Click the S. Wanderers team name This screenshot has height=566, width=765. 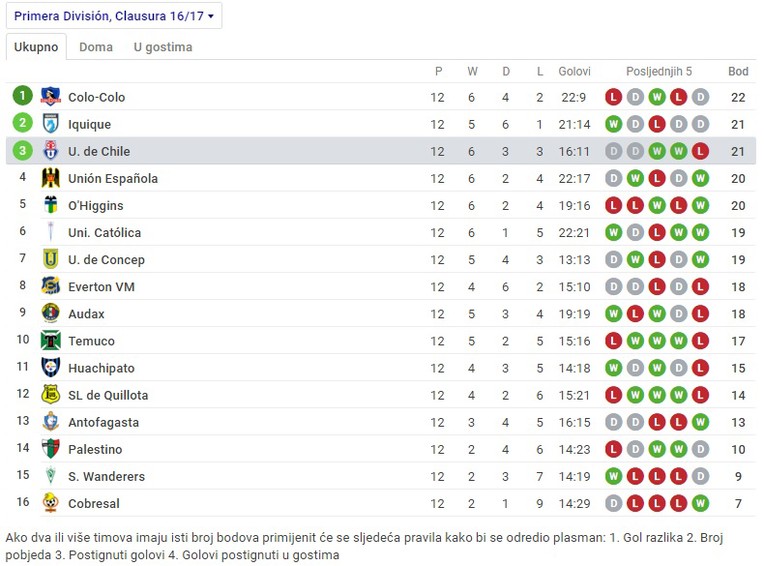pos(106,476)
